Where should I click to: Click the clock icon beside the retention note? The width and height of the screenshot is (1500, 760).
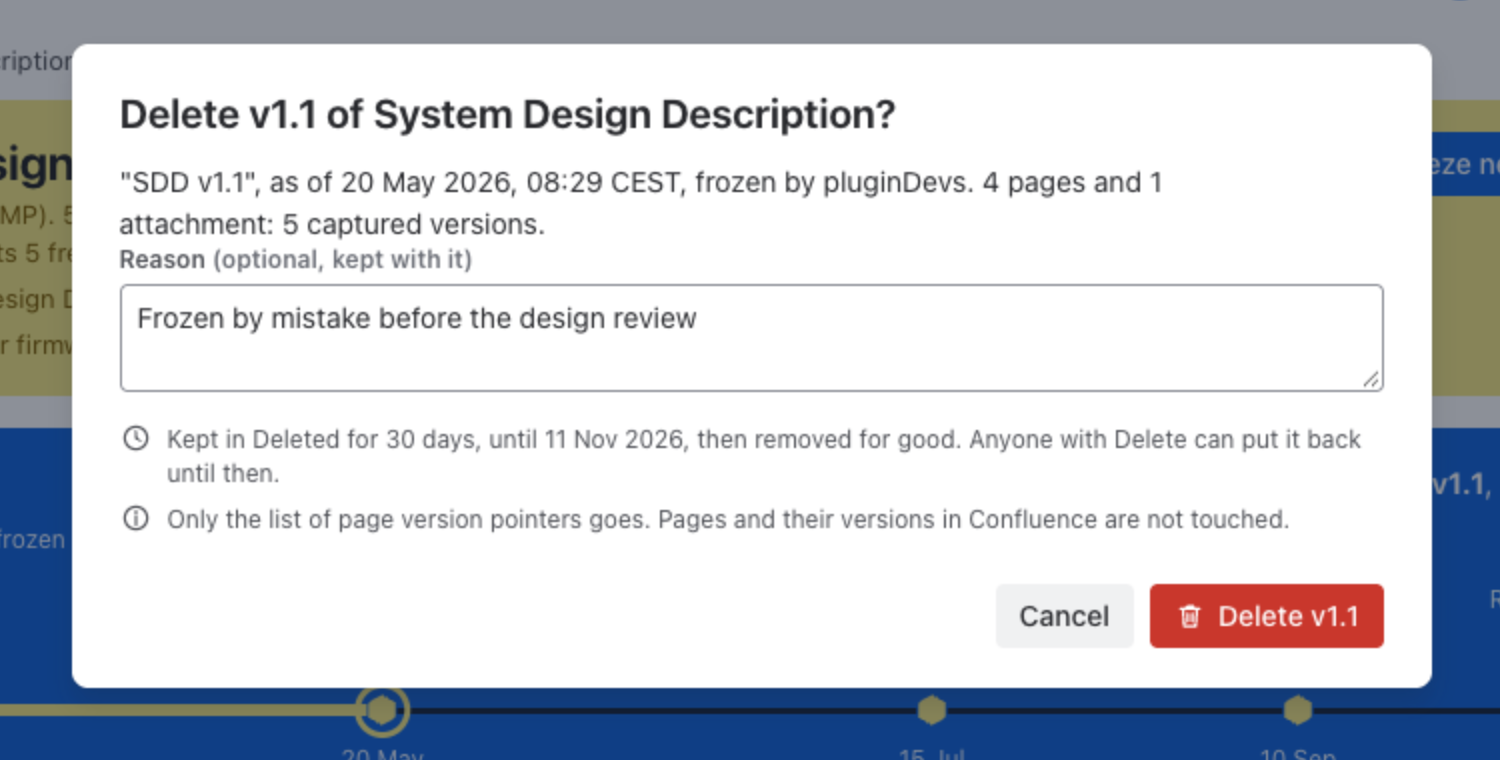tap(136, 439)
